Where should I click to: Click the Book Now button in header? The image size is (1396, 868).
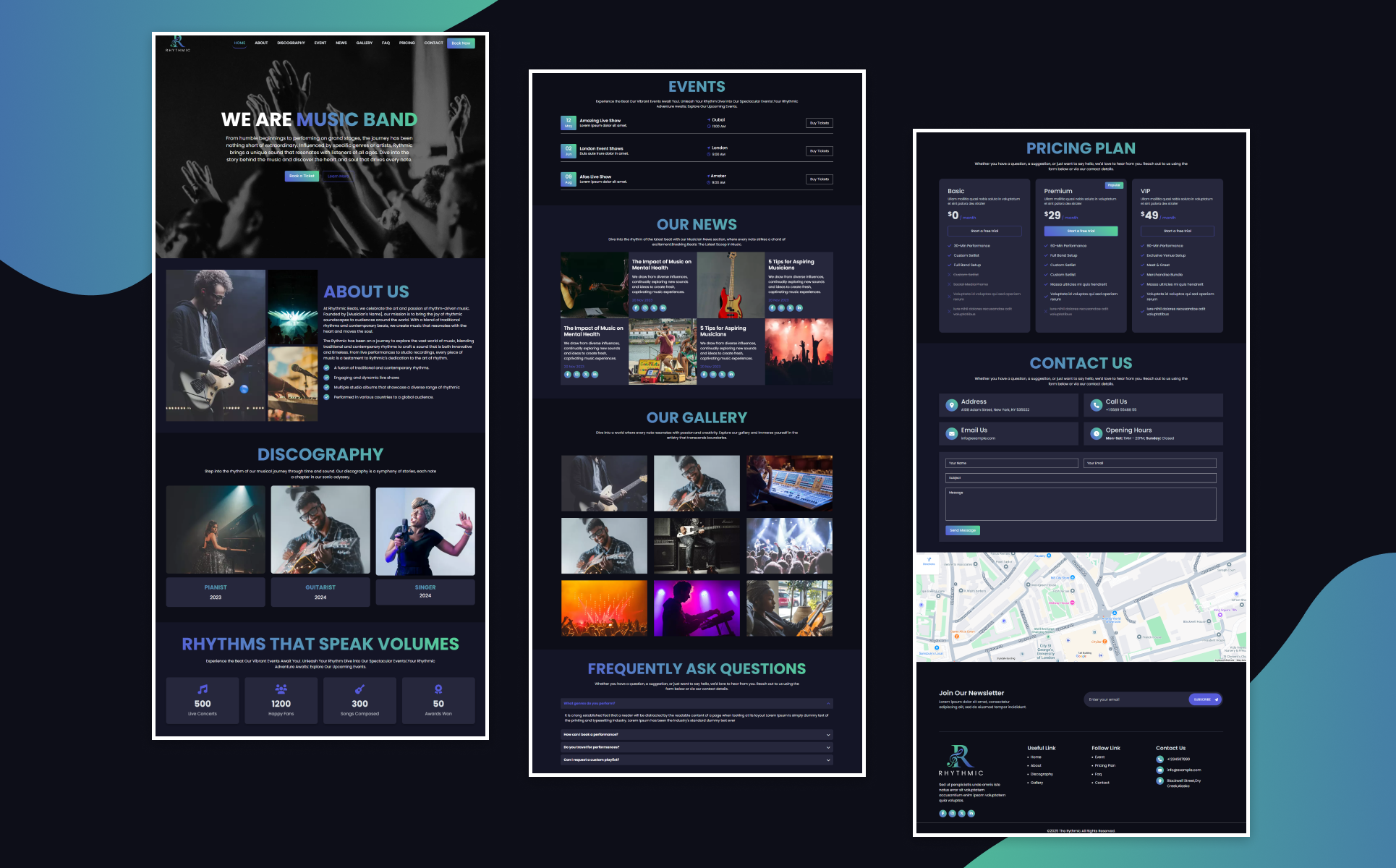tap(461, 43)
